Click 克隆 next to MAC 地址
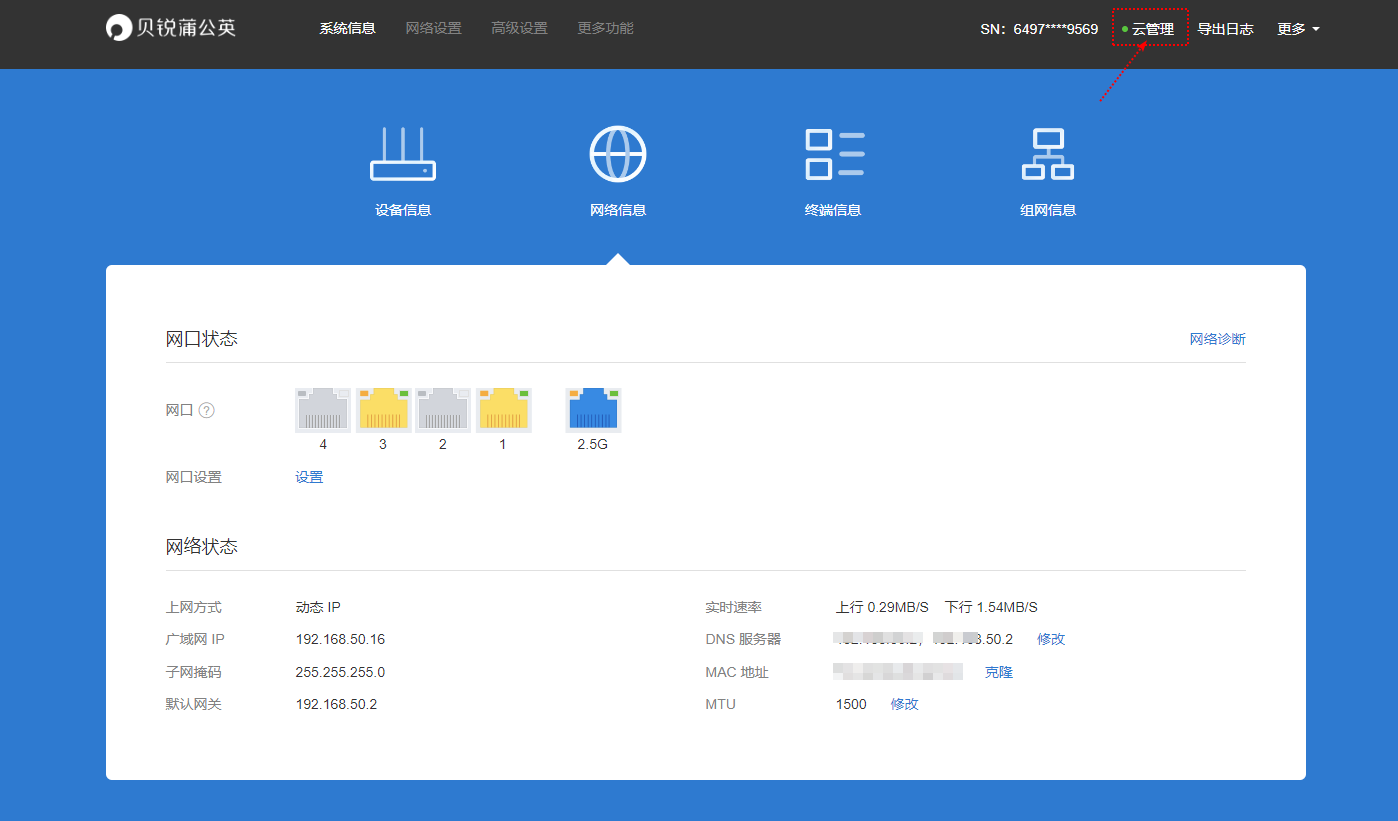 (998, 672)
